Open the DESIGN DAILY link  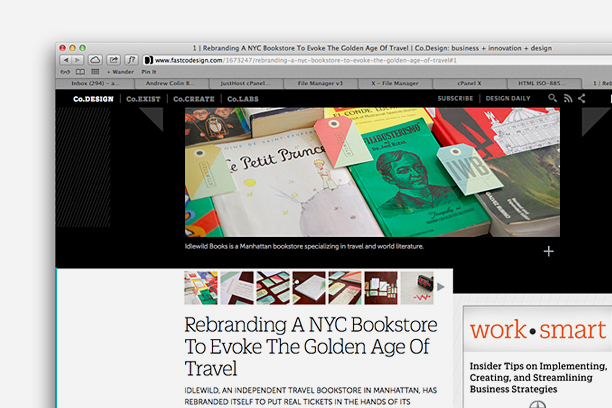tap(509, 99)
